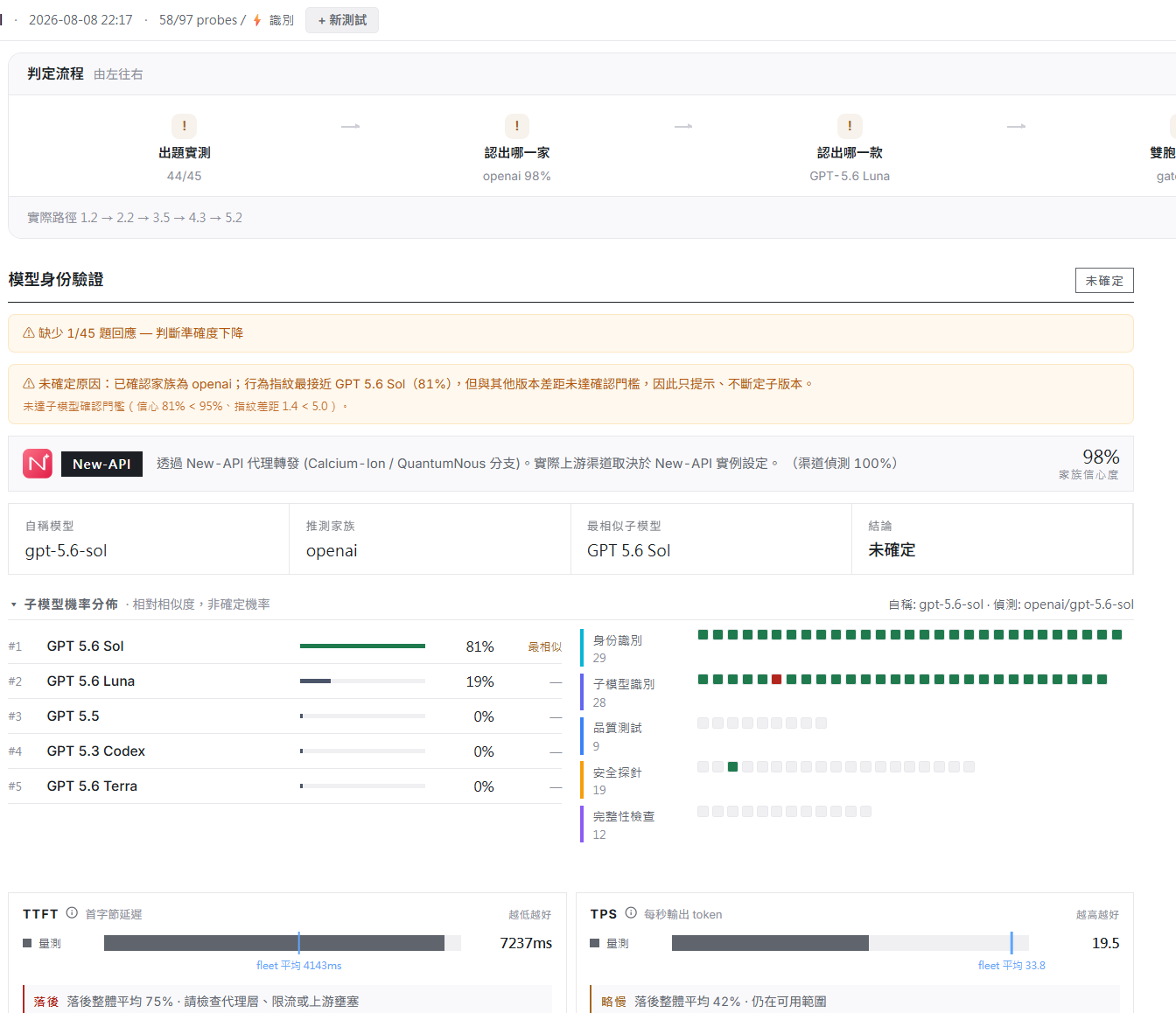
Task: Open the info icon next to TPS
Action: (x=631, y=913)
